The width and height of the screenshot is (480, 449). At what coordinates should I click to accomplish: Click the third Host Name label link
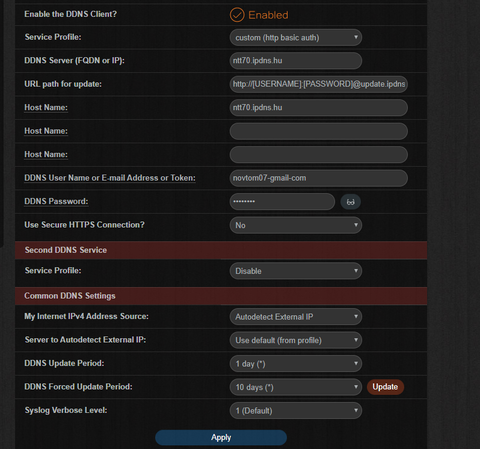pos(46,154)
